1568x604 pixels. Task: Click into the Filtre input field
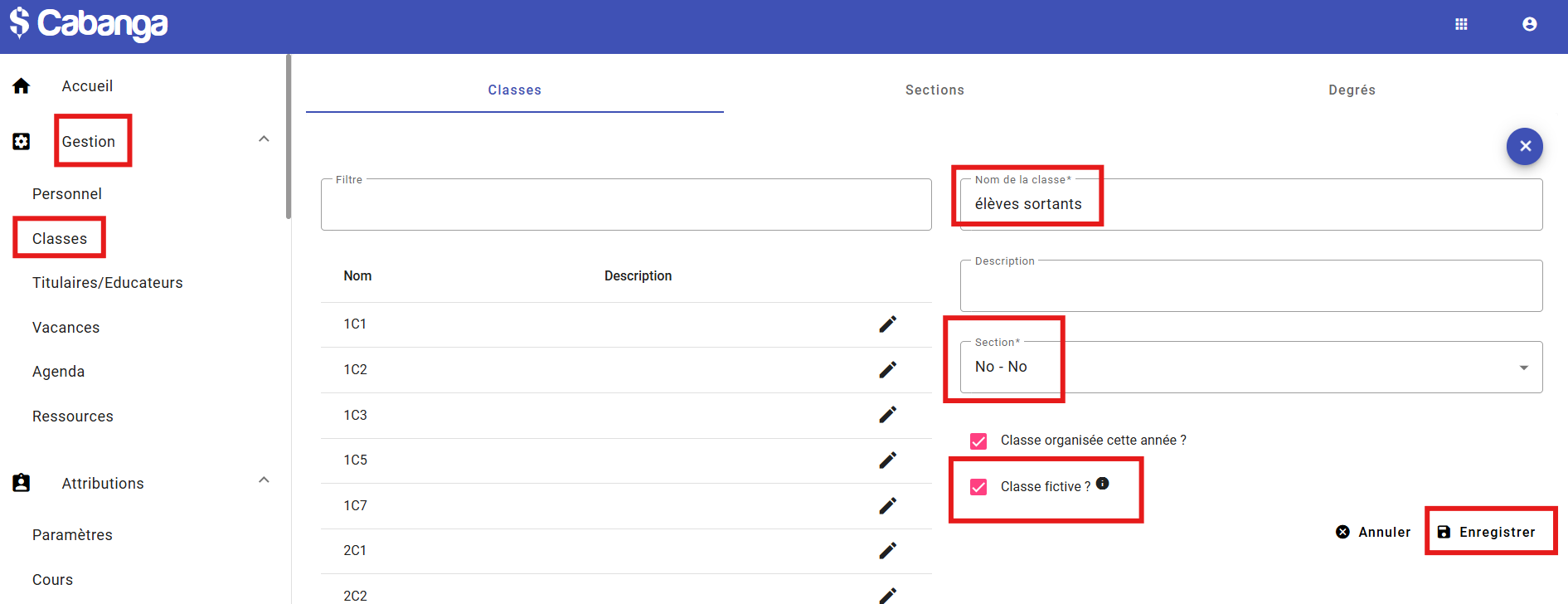click(x=625, y=206)
